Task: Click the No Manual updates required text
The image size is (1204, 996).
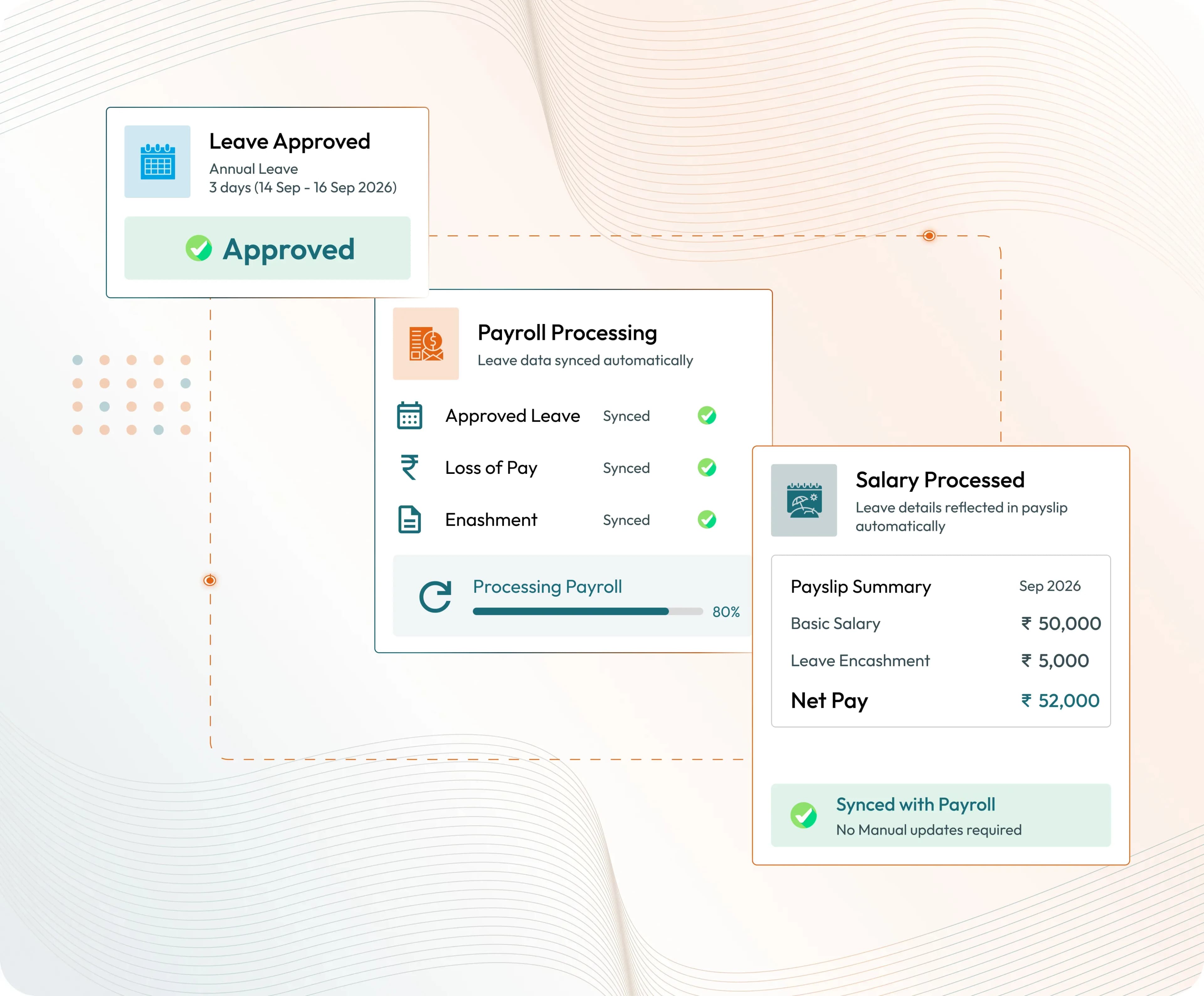Action: tap(929, 830)
